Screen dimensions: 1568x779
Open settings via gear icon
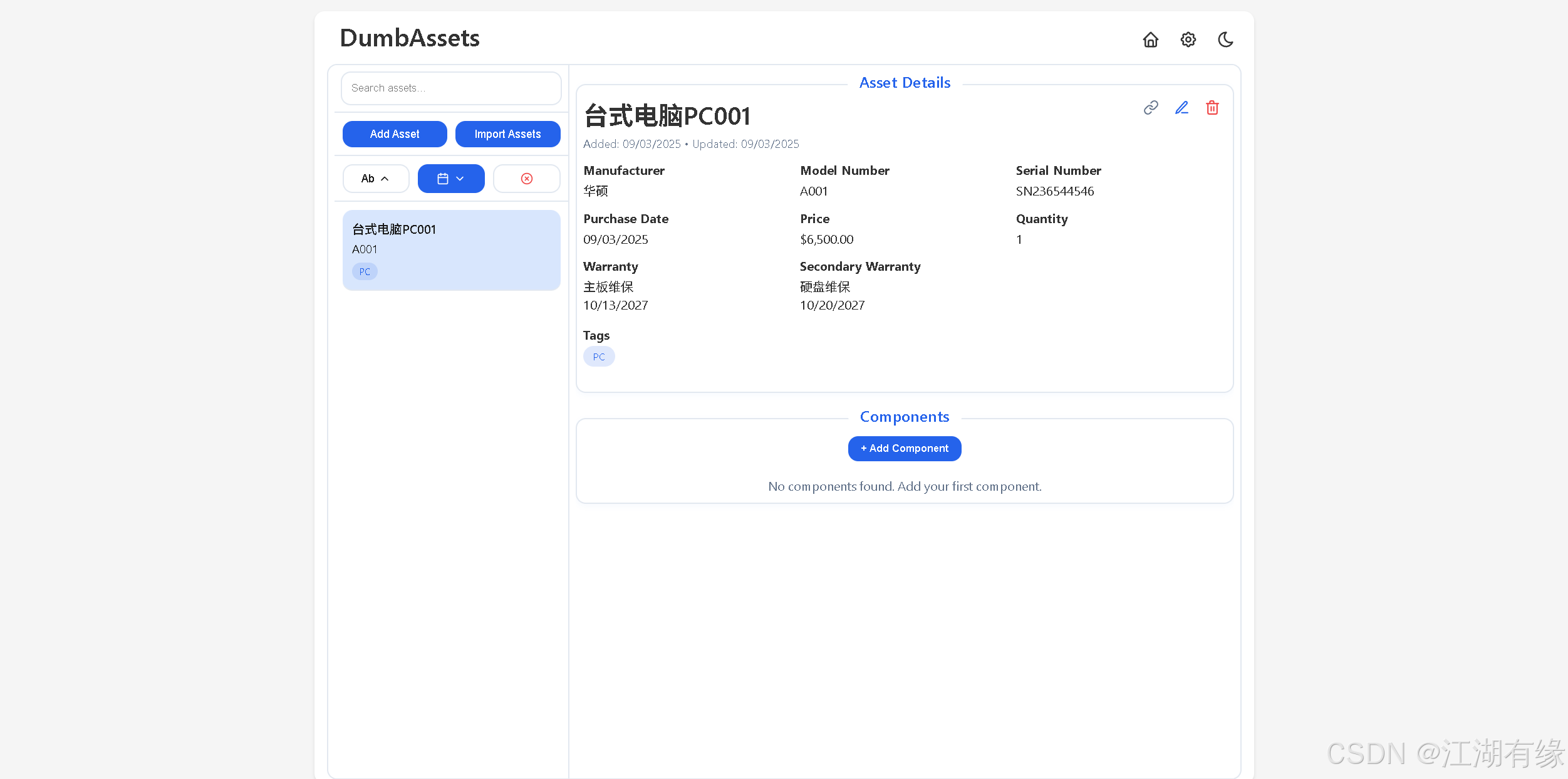coord(1188,40)
